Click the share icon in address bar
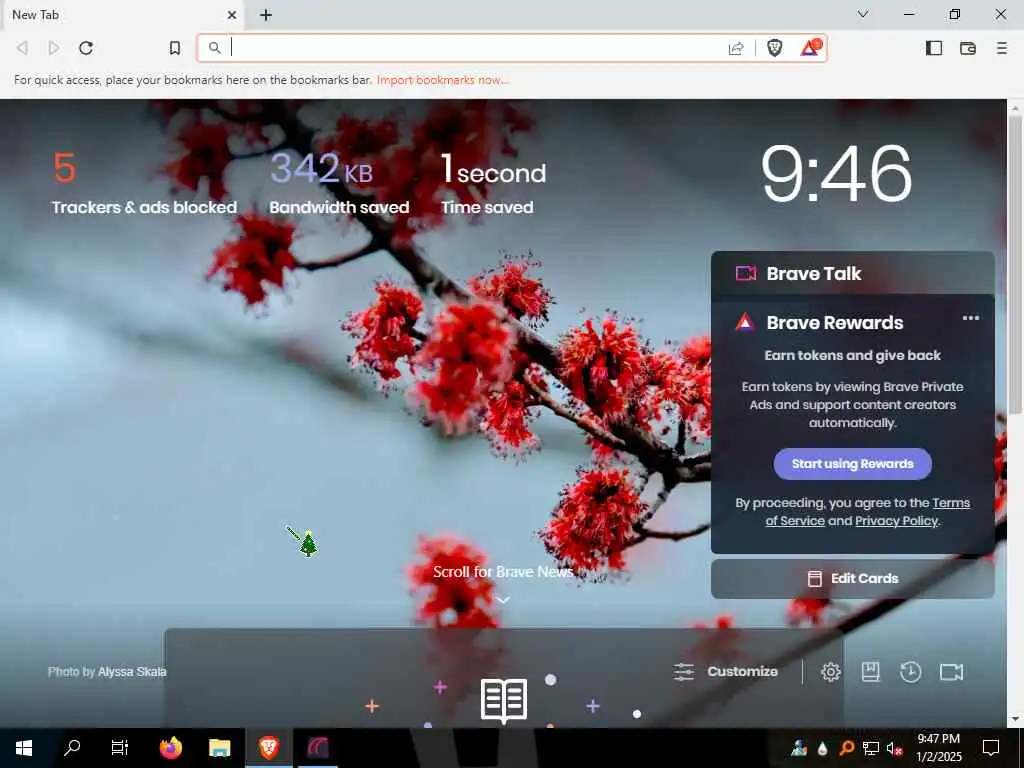 (736, 48)
